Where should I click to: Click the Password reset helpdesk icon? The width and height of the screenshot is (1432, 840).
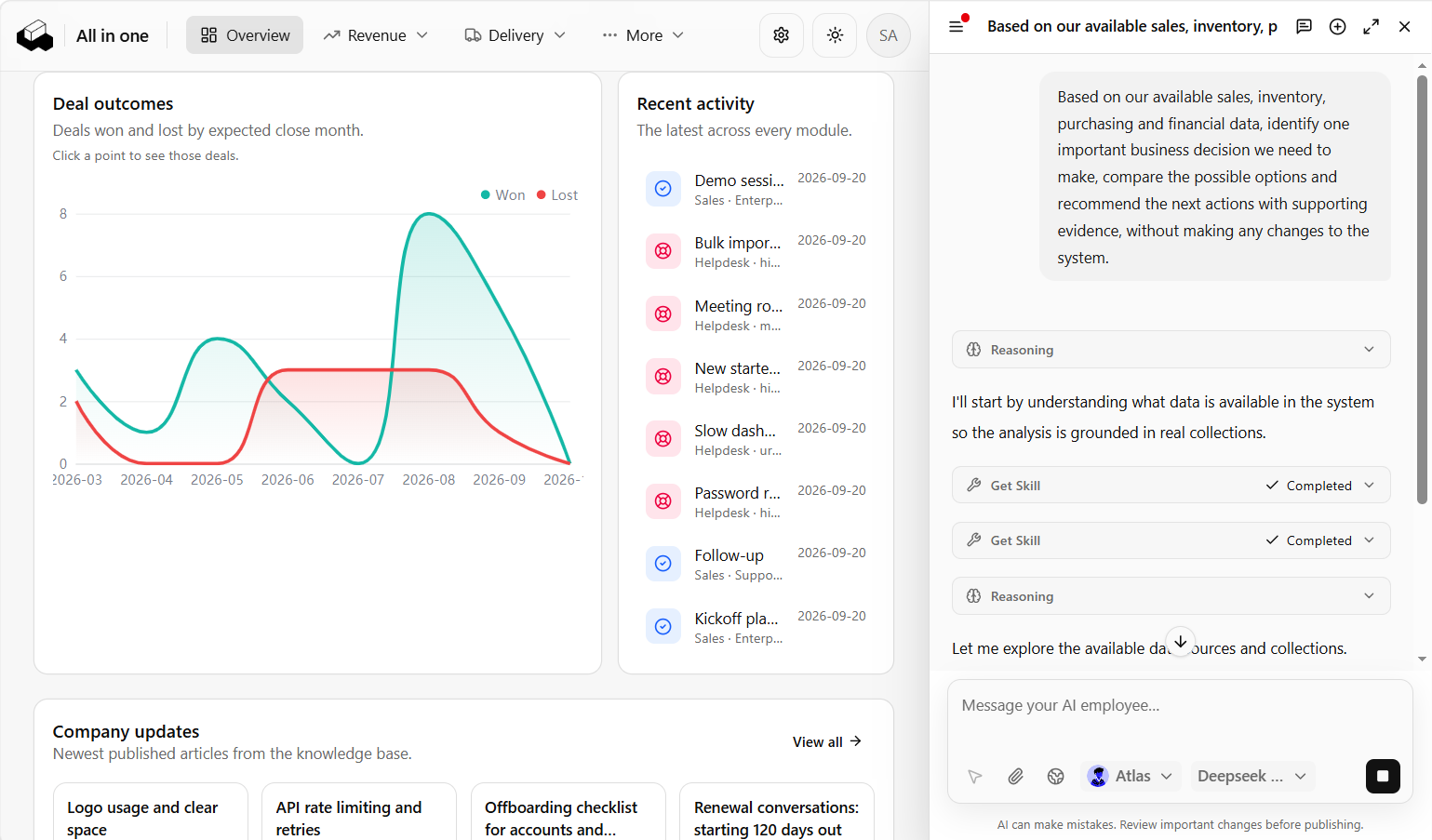point(662,501)
